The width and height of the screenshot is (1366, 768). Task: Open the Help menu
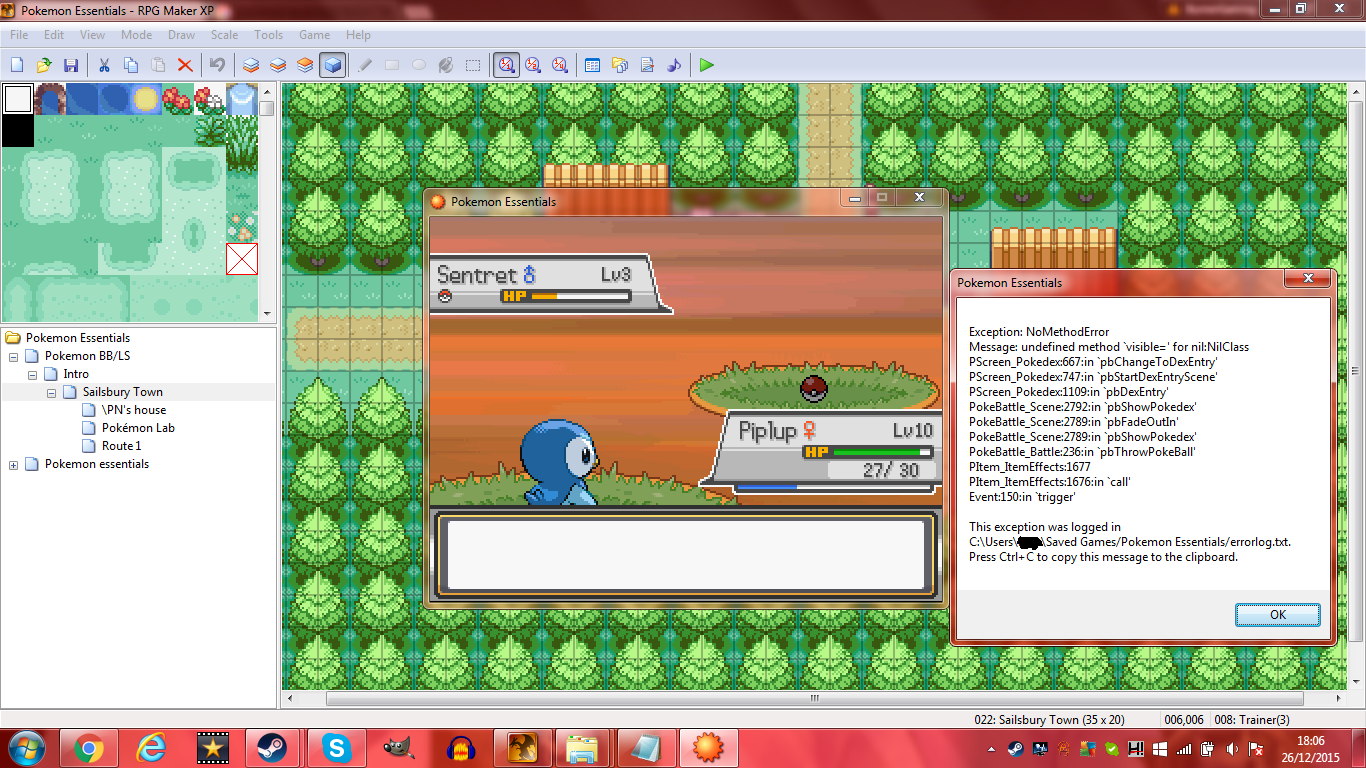pos(358,35)
